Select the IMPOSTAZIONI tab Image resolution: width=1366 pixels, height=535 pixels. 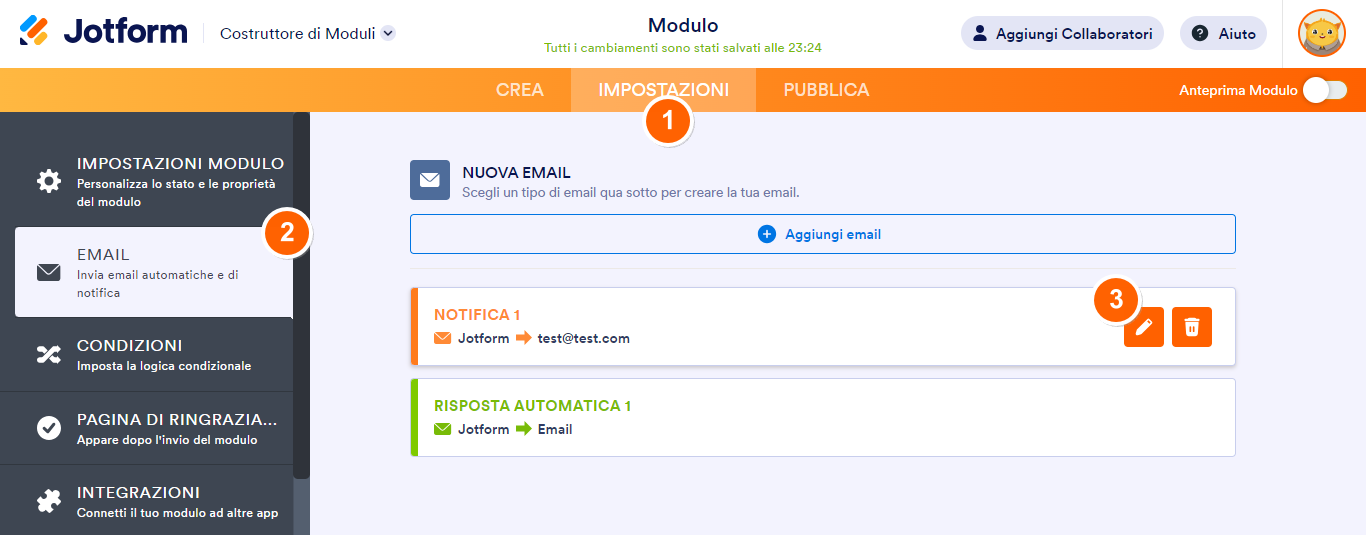663,90
